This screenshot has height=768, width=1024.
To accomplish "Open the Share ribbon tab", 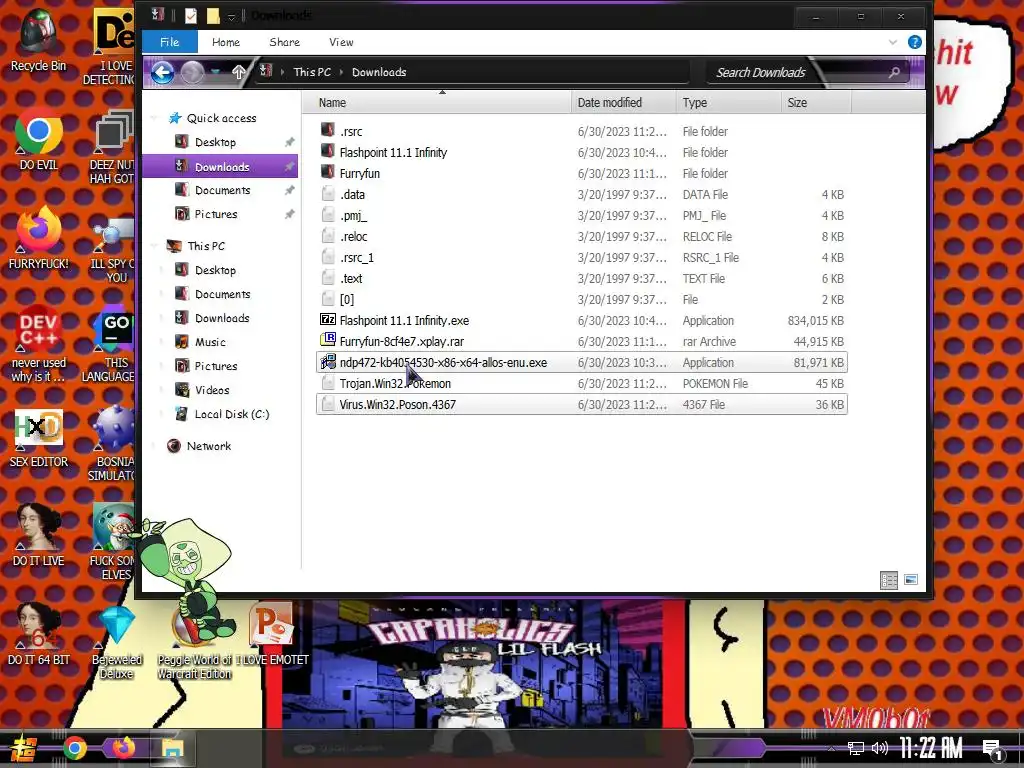I will tap(285, 42).
